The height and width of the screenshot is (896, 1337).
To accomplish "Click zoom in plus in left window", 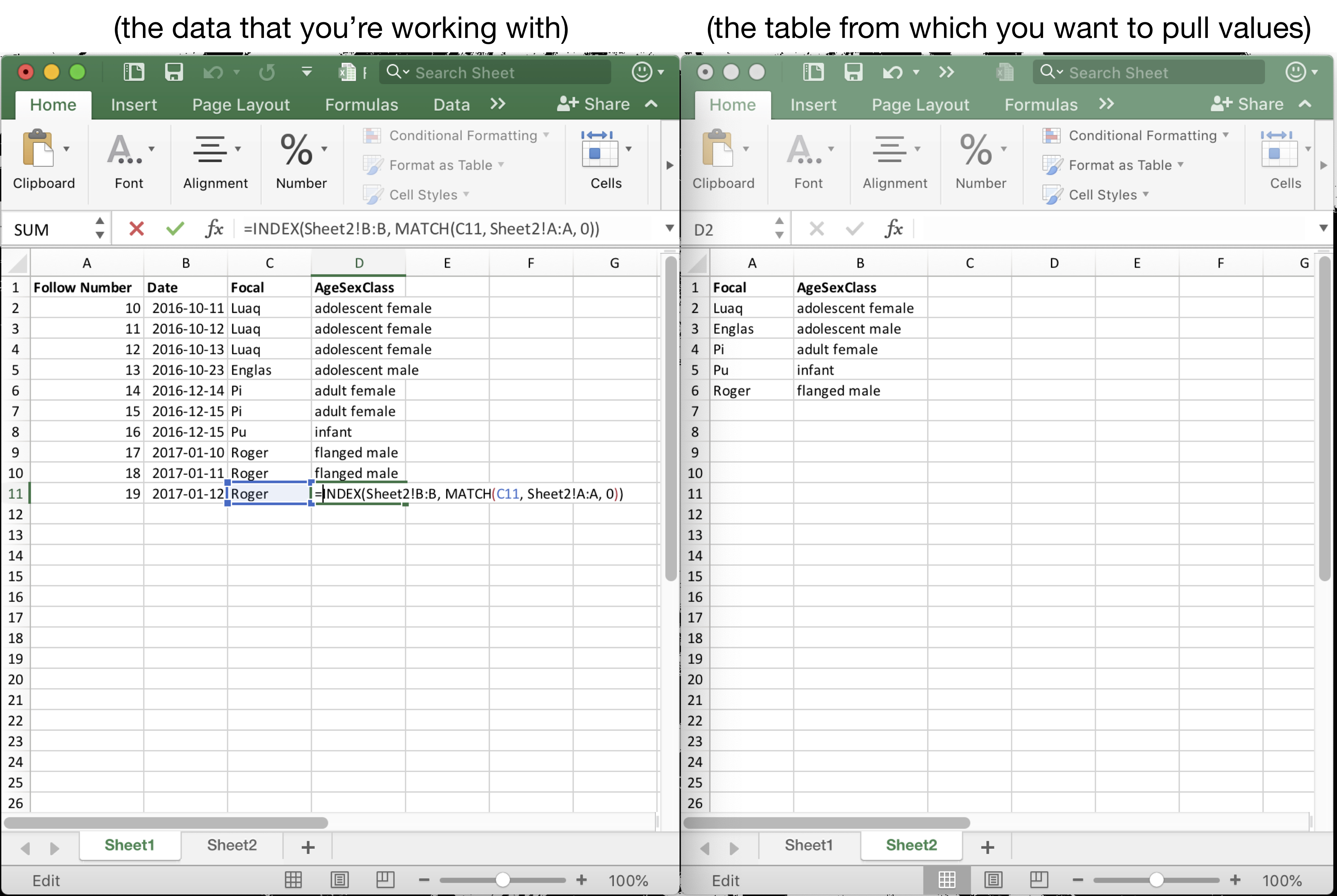I will pyautogui.click(x=581, y=880).
